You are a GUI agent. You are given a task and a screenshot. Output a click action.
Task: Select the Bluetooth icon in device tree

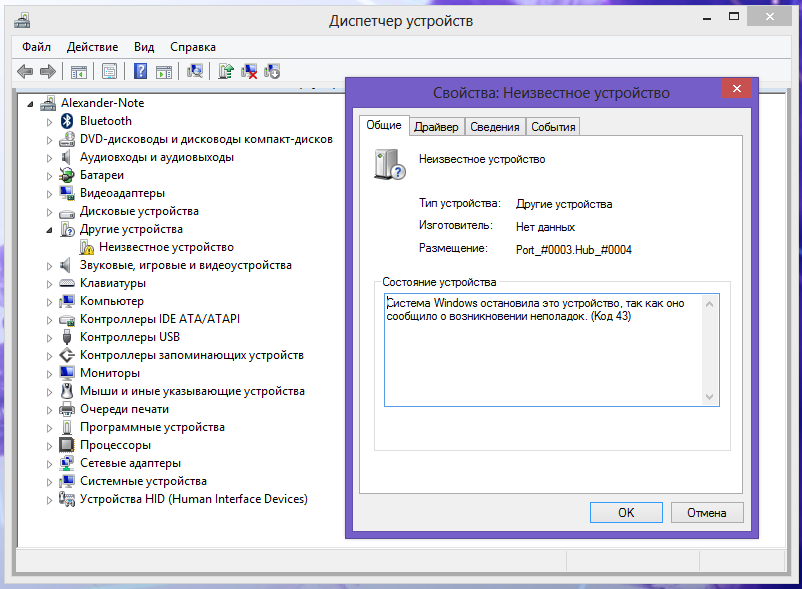[68, 121]
